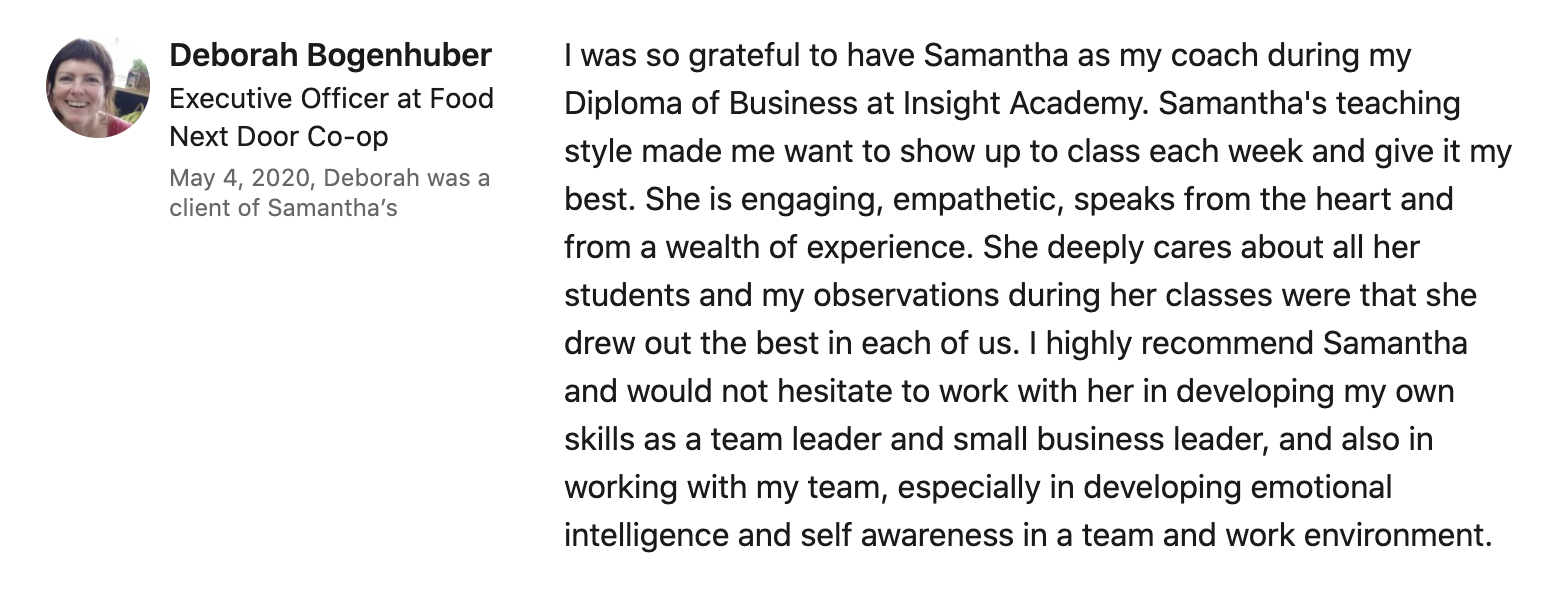Click 'I was so grateful' at recommendation start
This screenshot has width=1542, height=616.
[x=683, y=55]
